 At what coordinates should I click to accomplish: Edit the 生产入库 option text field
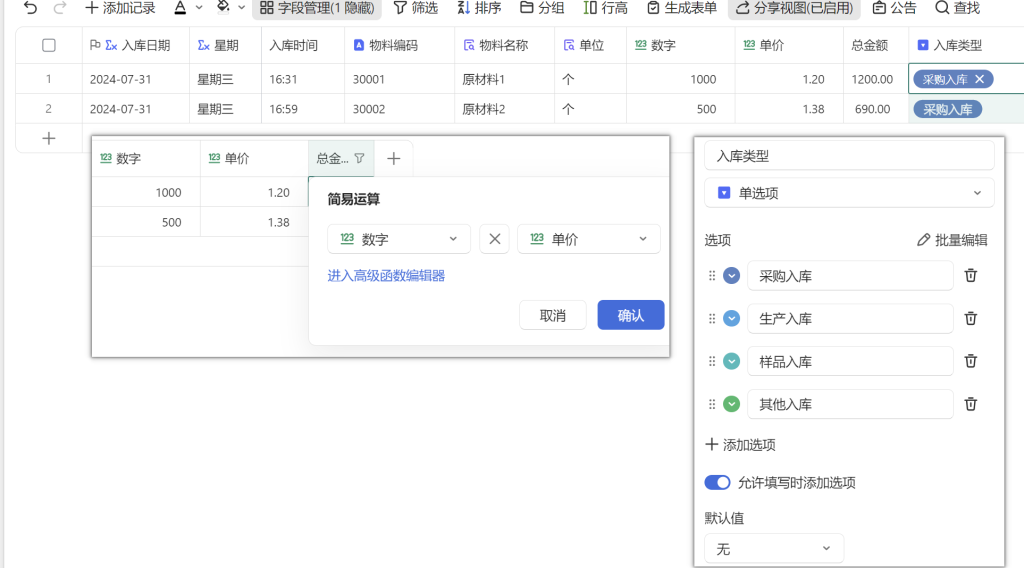pyautogui.click(x=850, y=319)
